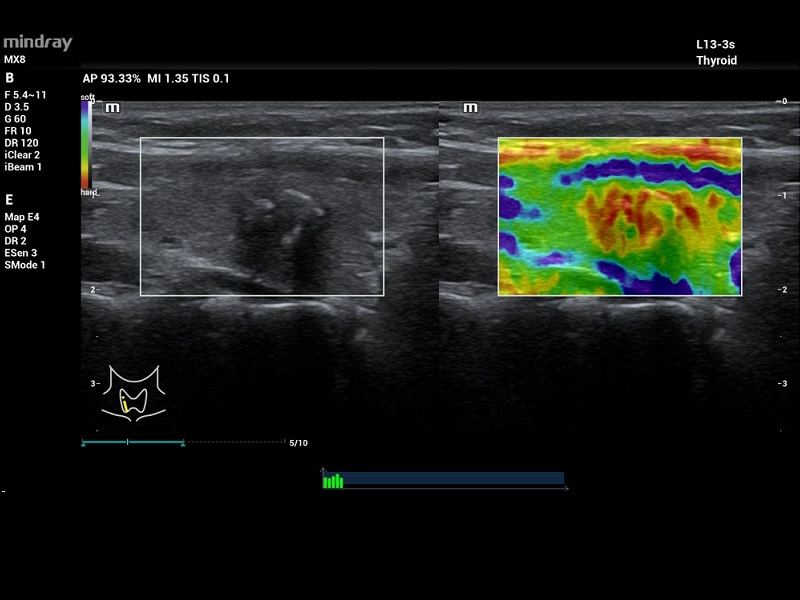Click the Mindray logo
The width and height of the screenshot is (800, 600).
[x=37, y=43]
